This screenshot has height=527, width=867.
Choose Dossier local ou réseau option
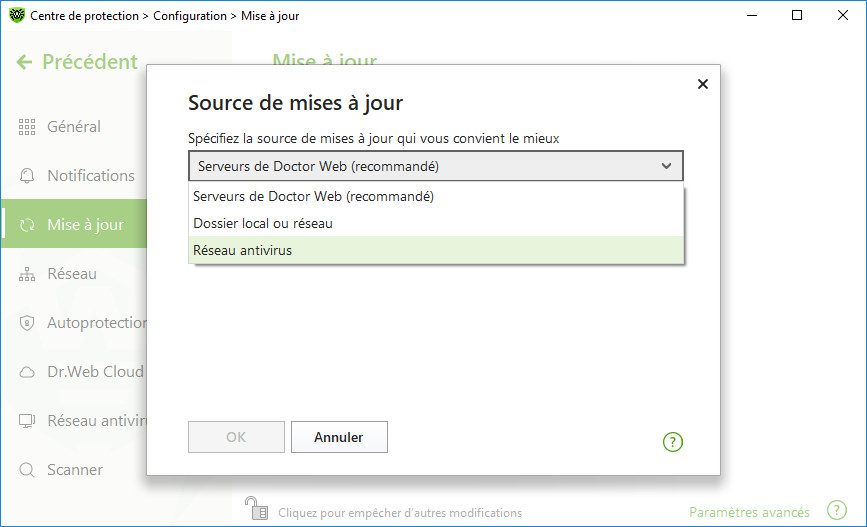tap(436, 223)
